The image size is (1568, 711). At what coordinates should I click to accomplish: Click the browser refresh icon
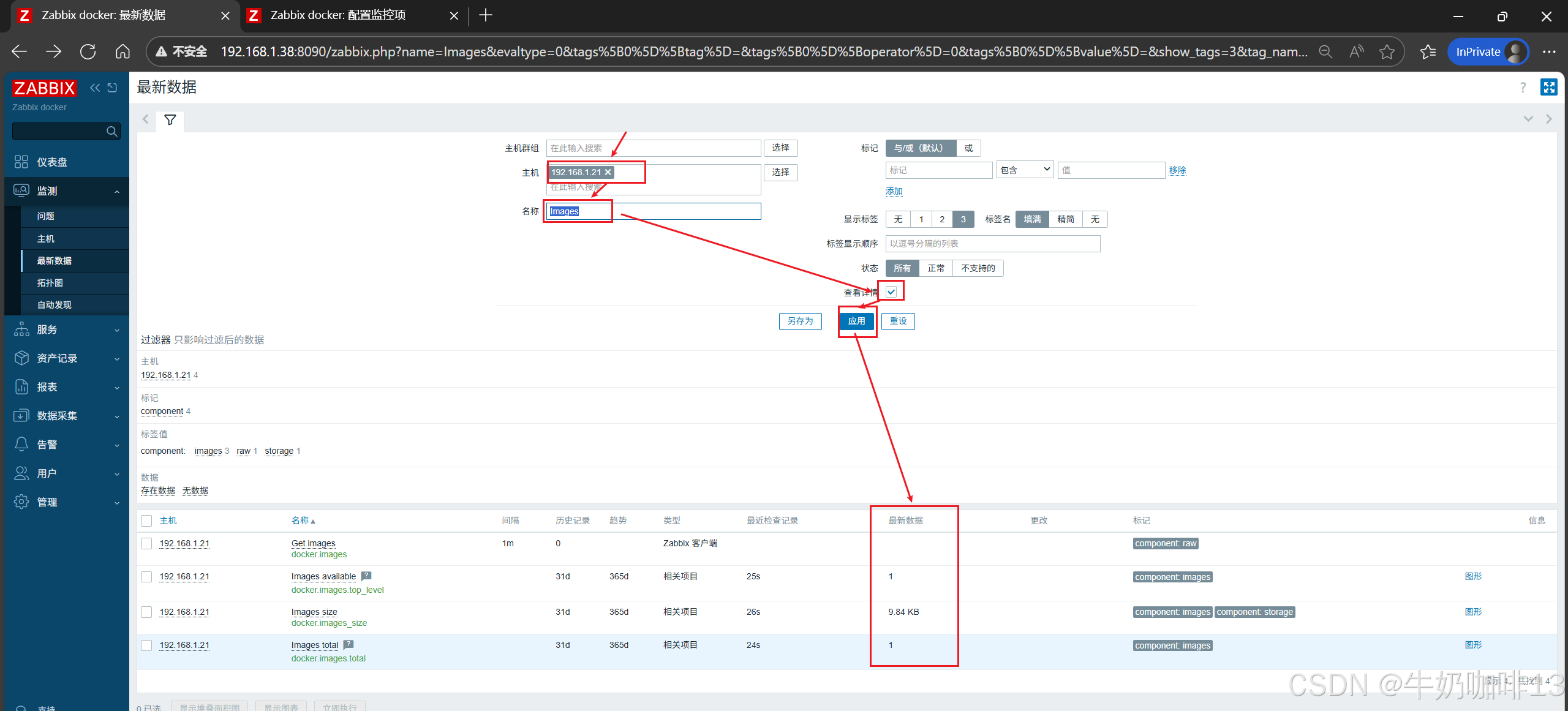[x=88, y=52]
